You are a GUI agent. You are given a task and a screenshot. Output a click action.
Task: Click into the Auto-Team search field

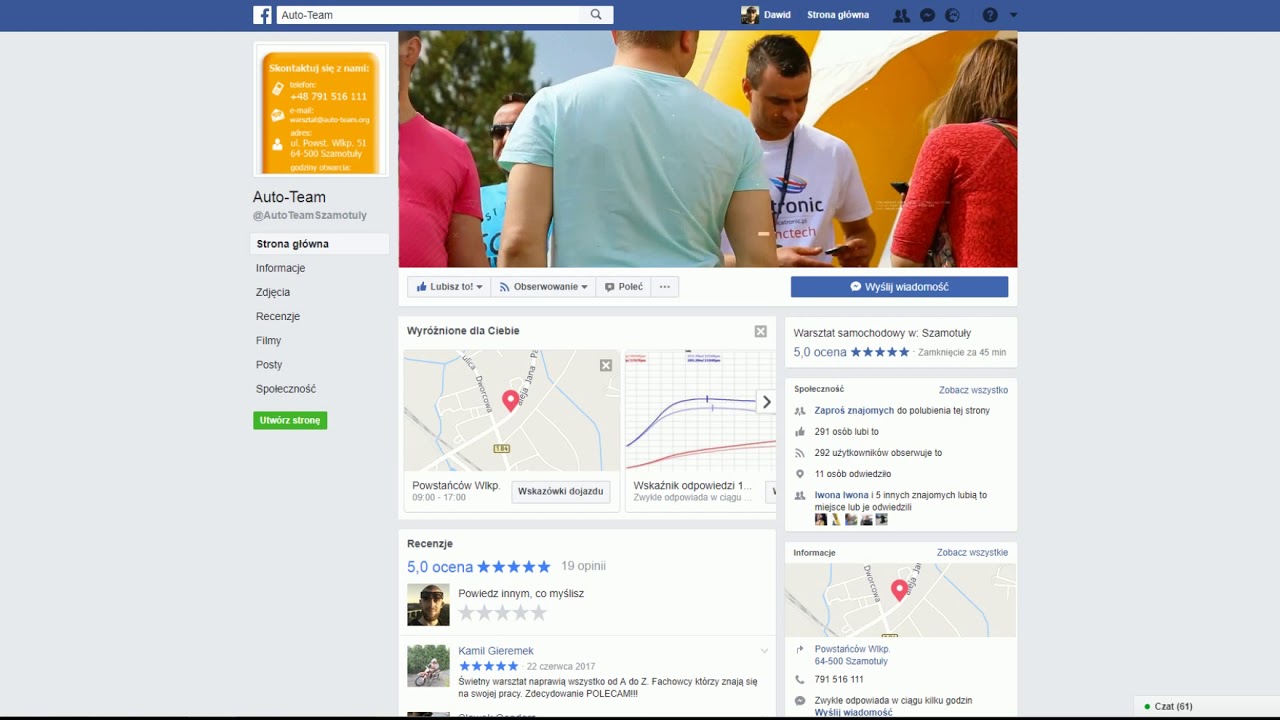428,15
